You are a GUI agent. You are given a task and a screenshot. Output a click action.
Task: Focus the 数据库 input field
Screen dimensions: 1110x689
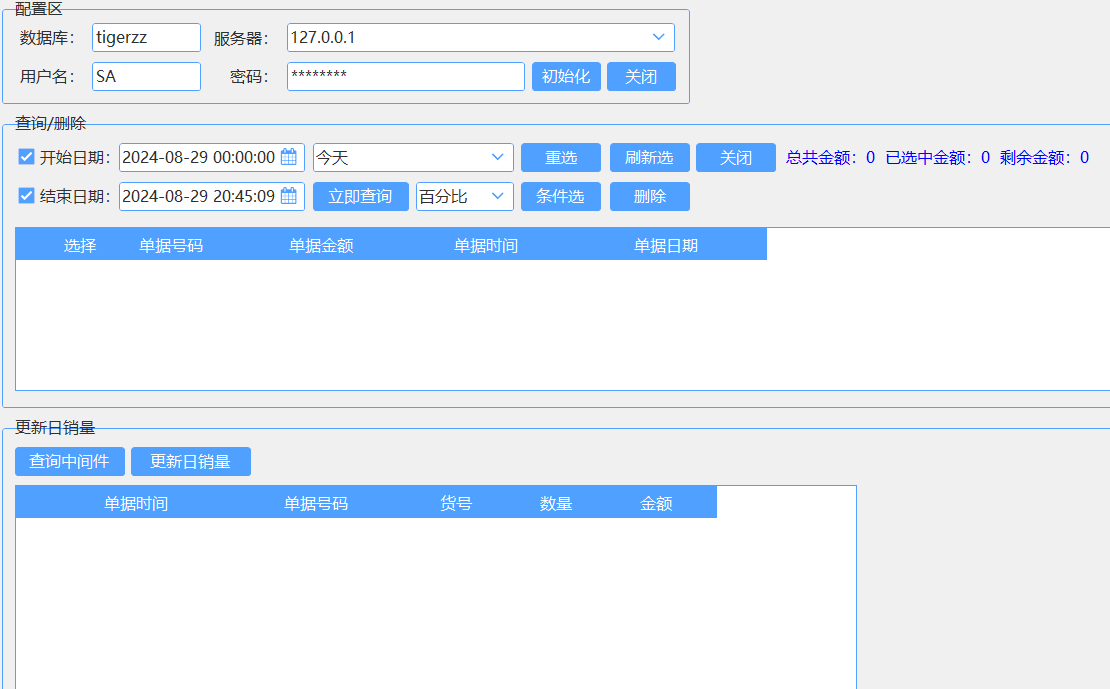point(146,38)
